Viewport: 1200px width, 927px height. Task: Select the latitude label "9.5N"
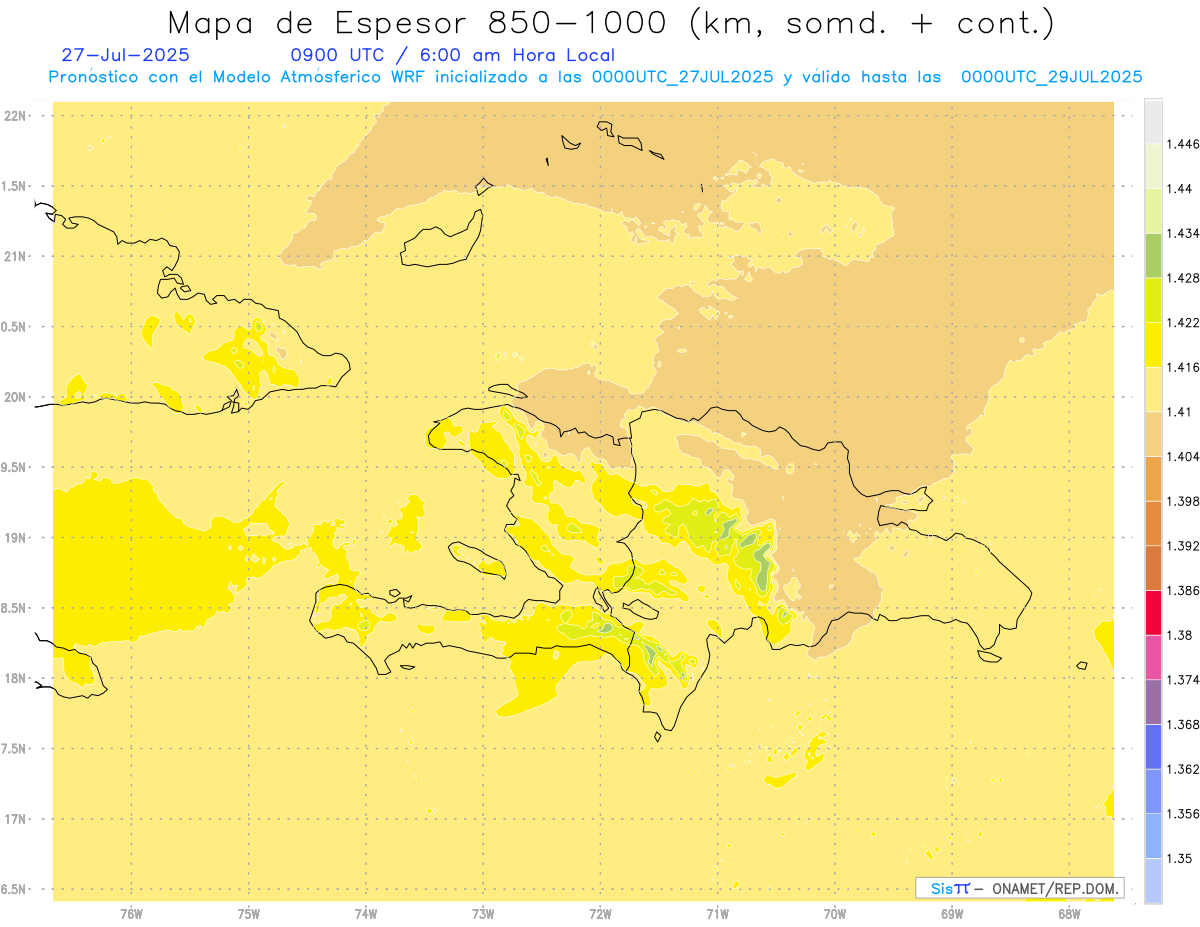pyautogui.click(x=15, y=468)
